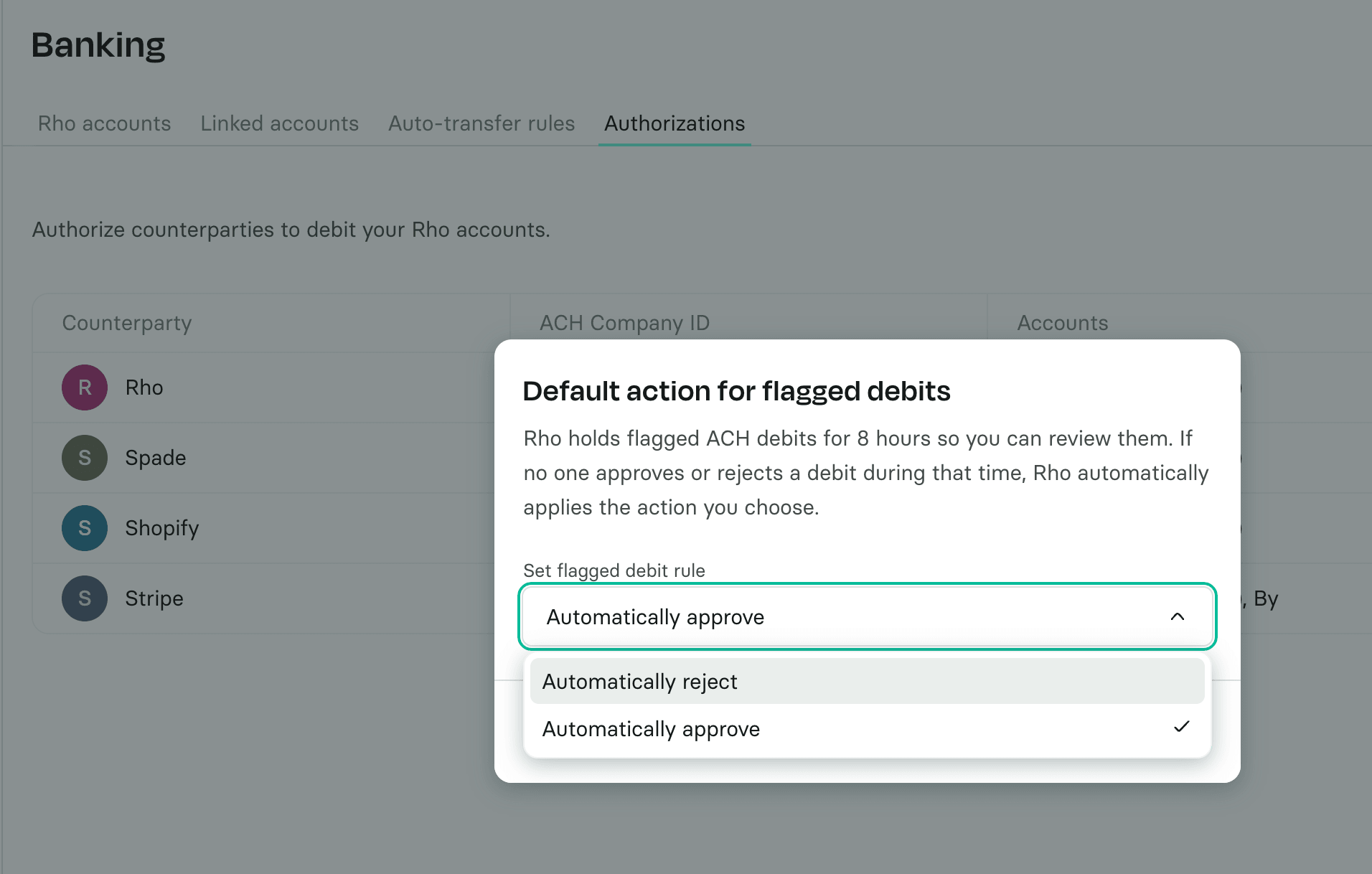Image resolution: width=1372 pixels, height=874 pixels.
Task: Click the Rho counterparty avatar
Action: coord(85,387)
